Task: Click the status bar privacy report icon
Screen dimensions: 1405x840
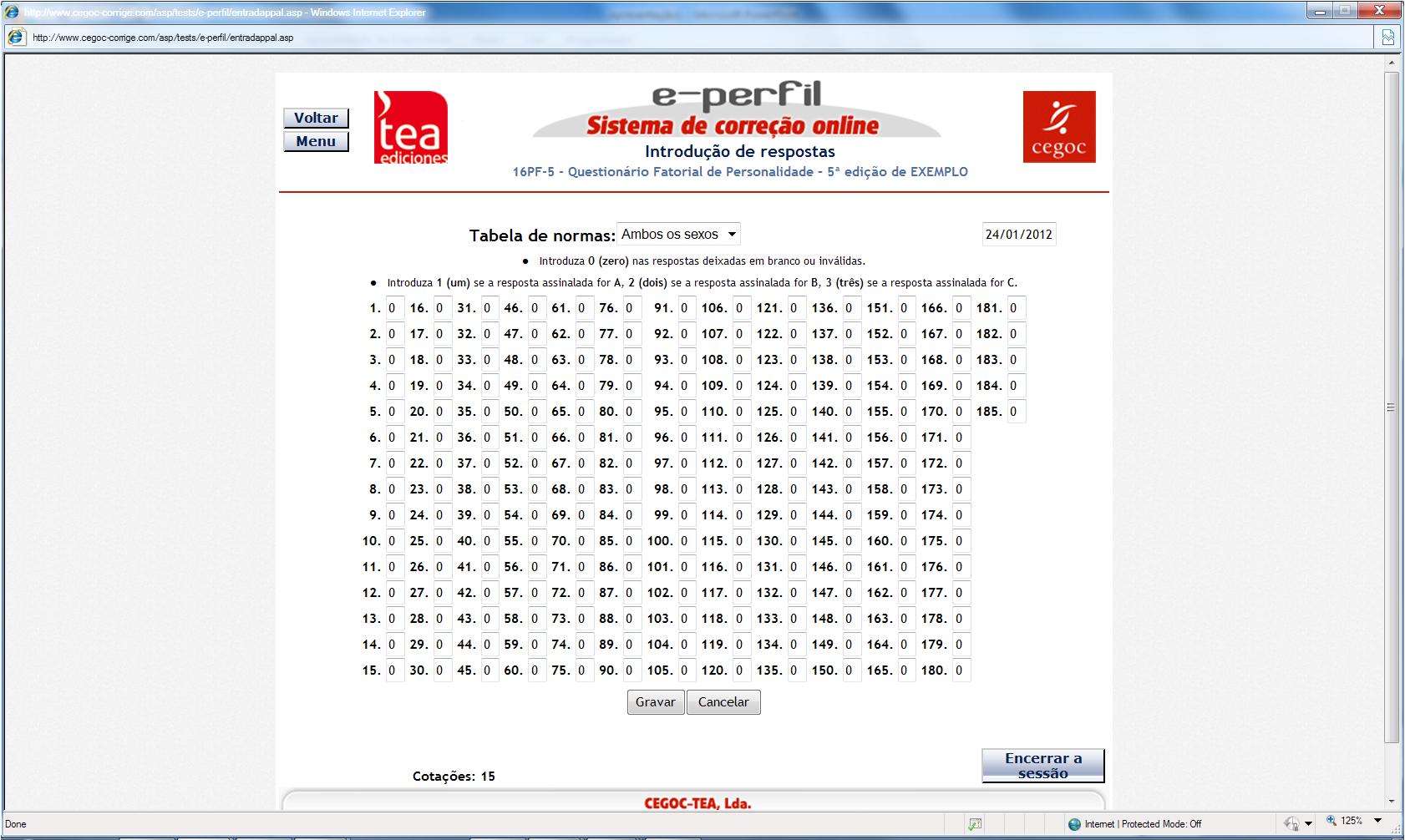Action: click(x=975, y=824)
